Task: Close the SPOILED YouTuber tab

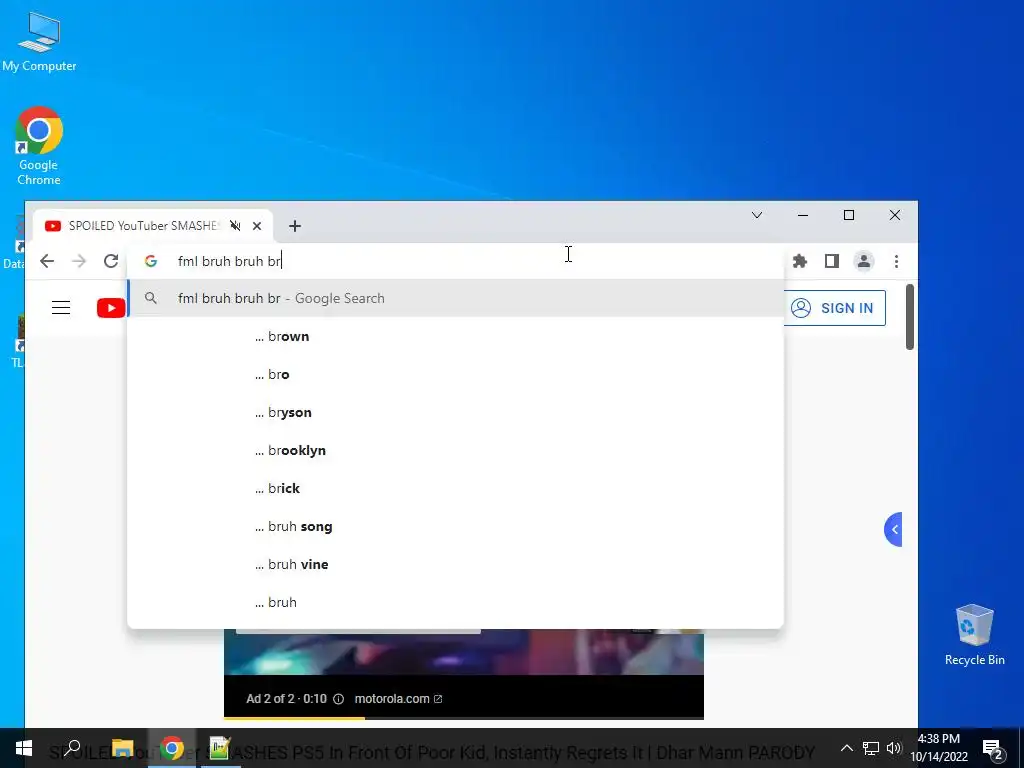Action: pyautogui.click(x=257, y=226)
